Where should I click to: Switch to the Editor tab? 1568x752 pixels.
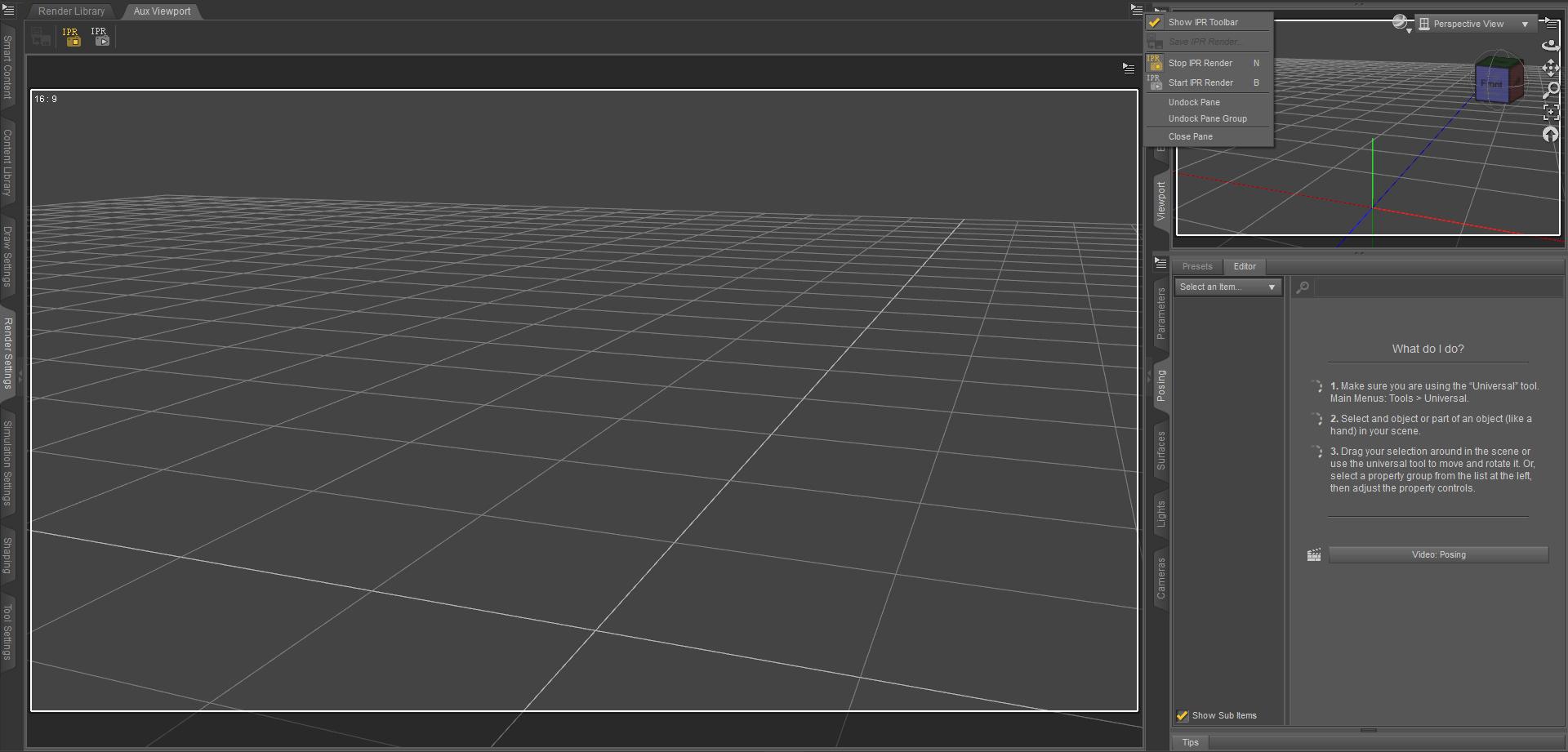tap(1245, 266)
